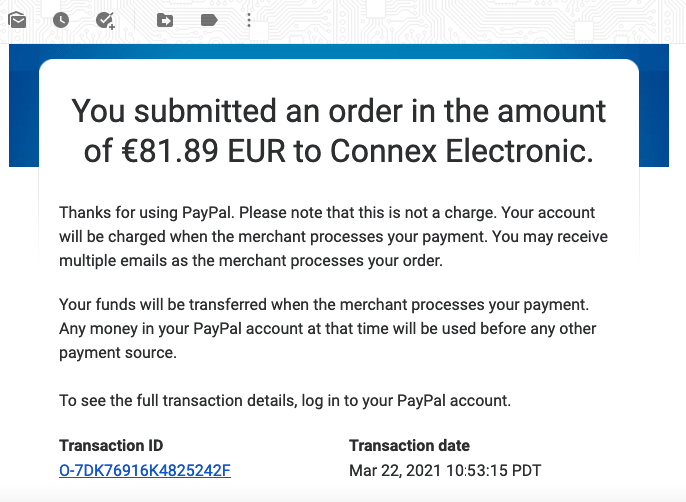Open the Labels tag icon
The image size is (686, 502).
[209, 20]
